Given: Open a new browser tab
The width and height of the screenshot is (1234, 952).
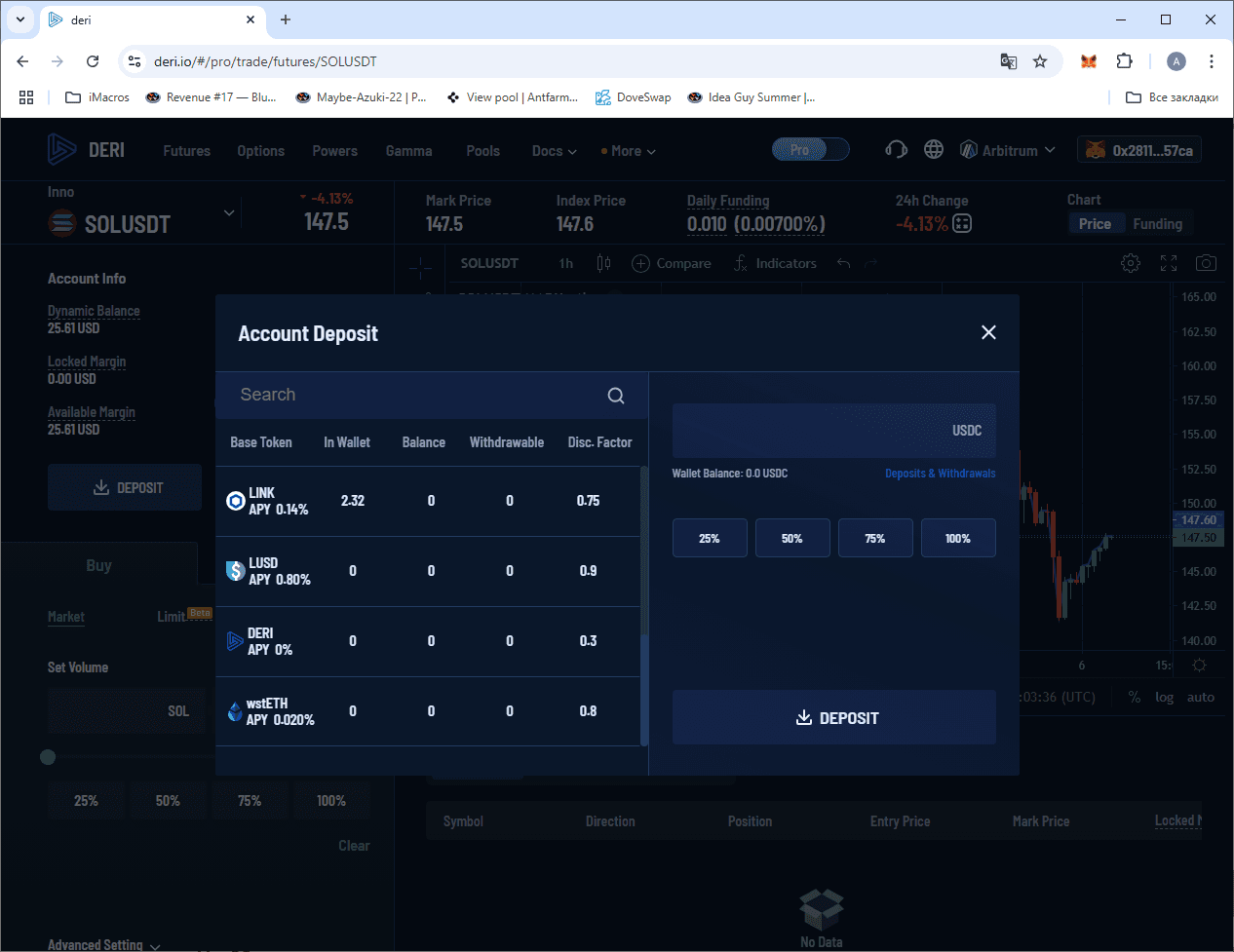Looking at the screenshot, I should 286,19.
